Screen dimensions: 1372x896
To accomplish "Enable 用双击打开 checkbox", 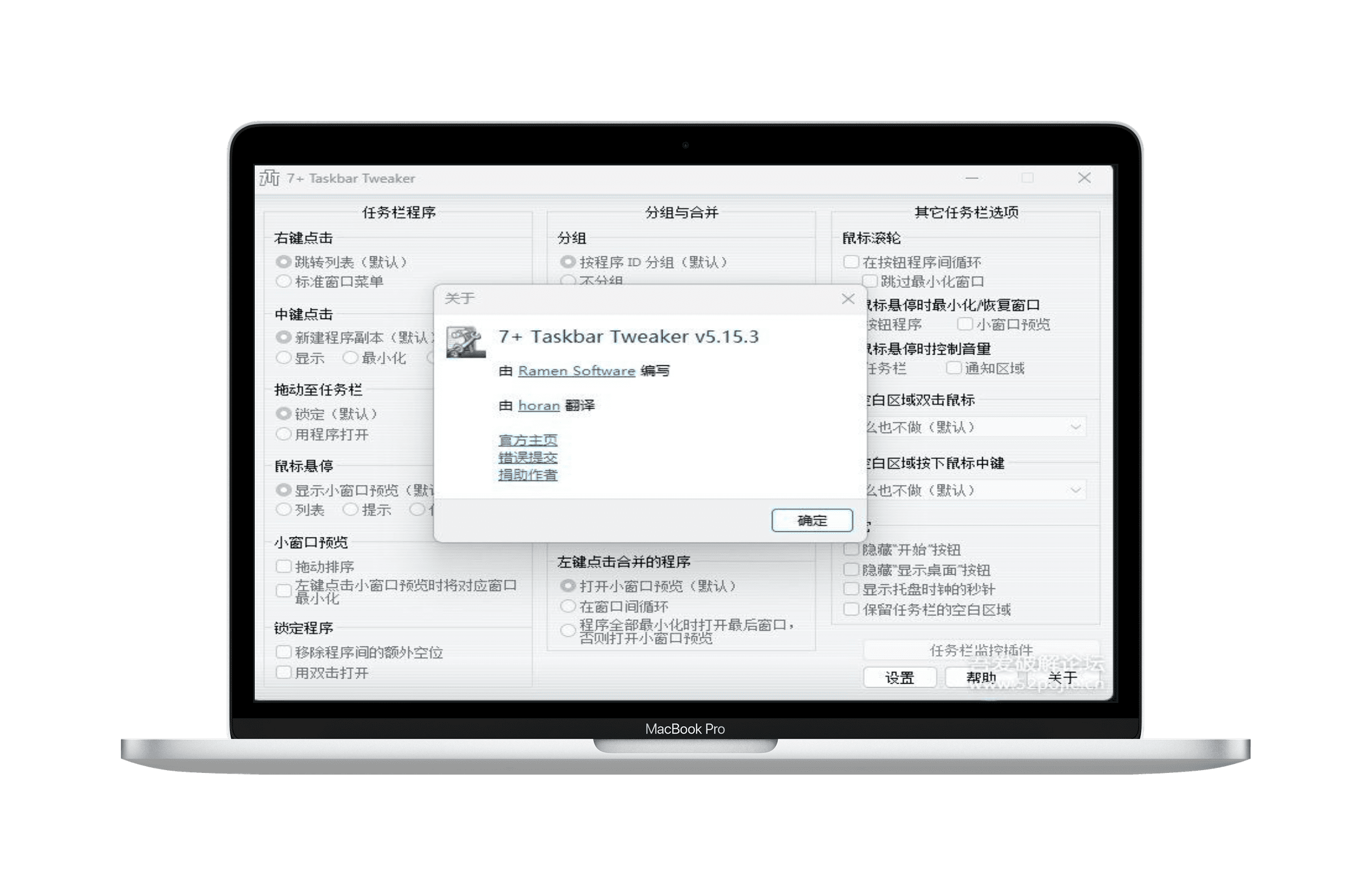I will (283, 672).
